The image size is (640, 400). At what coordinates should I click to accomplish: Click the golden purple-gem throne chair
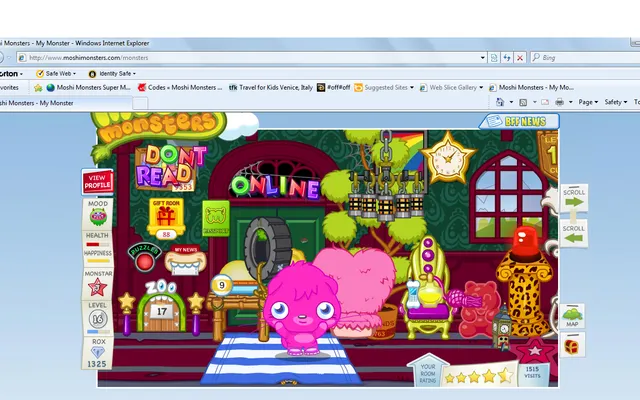coord(429,286)
